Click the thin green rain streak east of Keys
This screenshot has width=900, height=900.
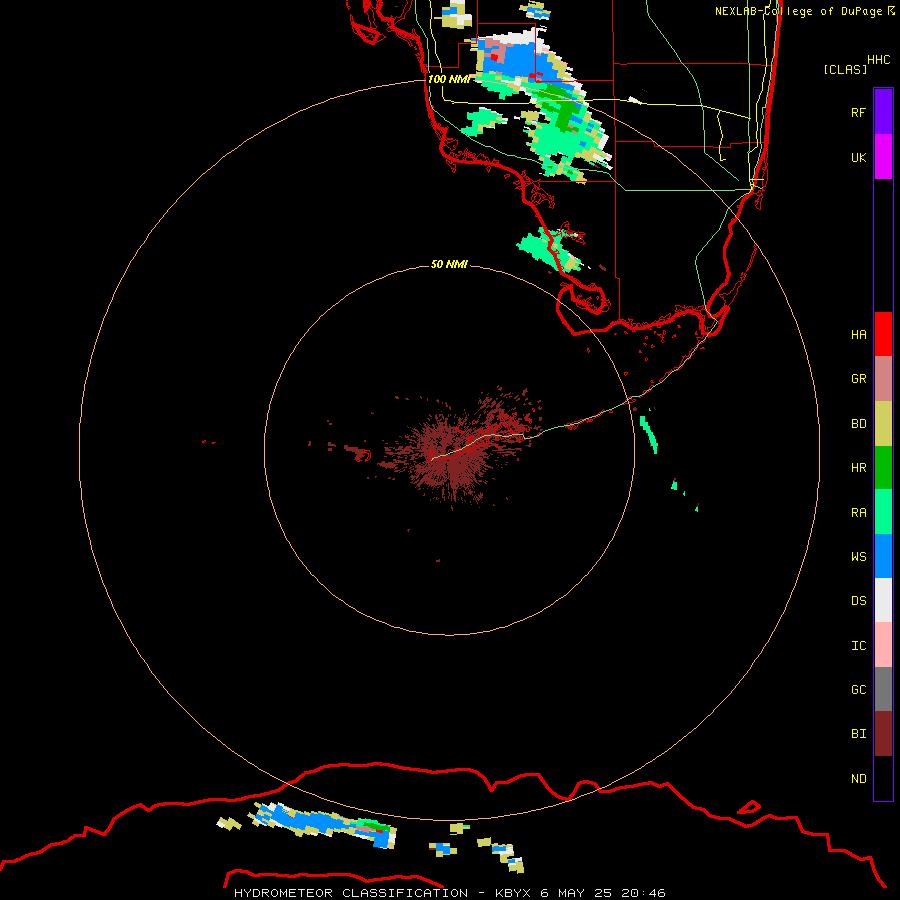coord(649,433)
